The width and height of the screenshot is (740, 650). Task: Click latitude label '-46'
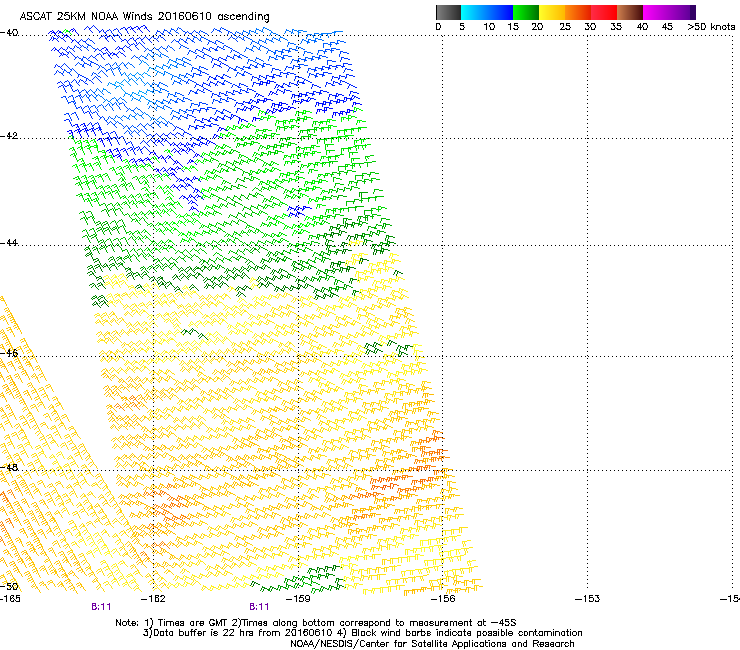9,353
